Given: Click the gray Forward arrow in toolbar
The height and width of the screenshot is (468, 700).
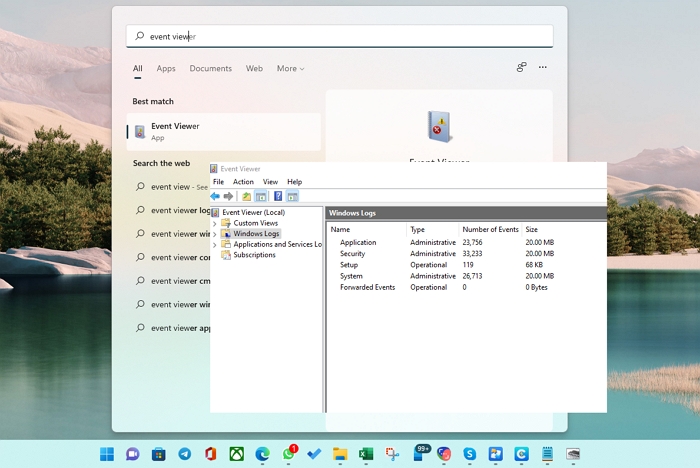Looking at the screenshot, I should point(228,196).
